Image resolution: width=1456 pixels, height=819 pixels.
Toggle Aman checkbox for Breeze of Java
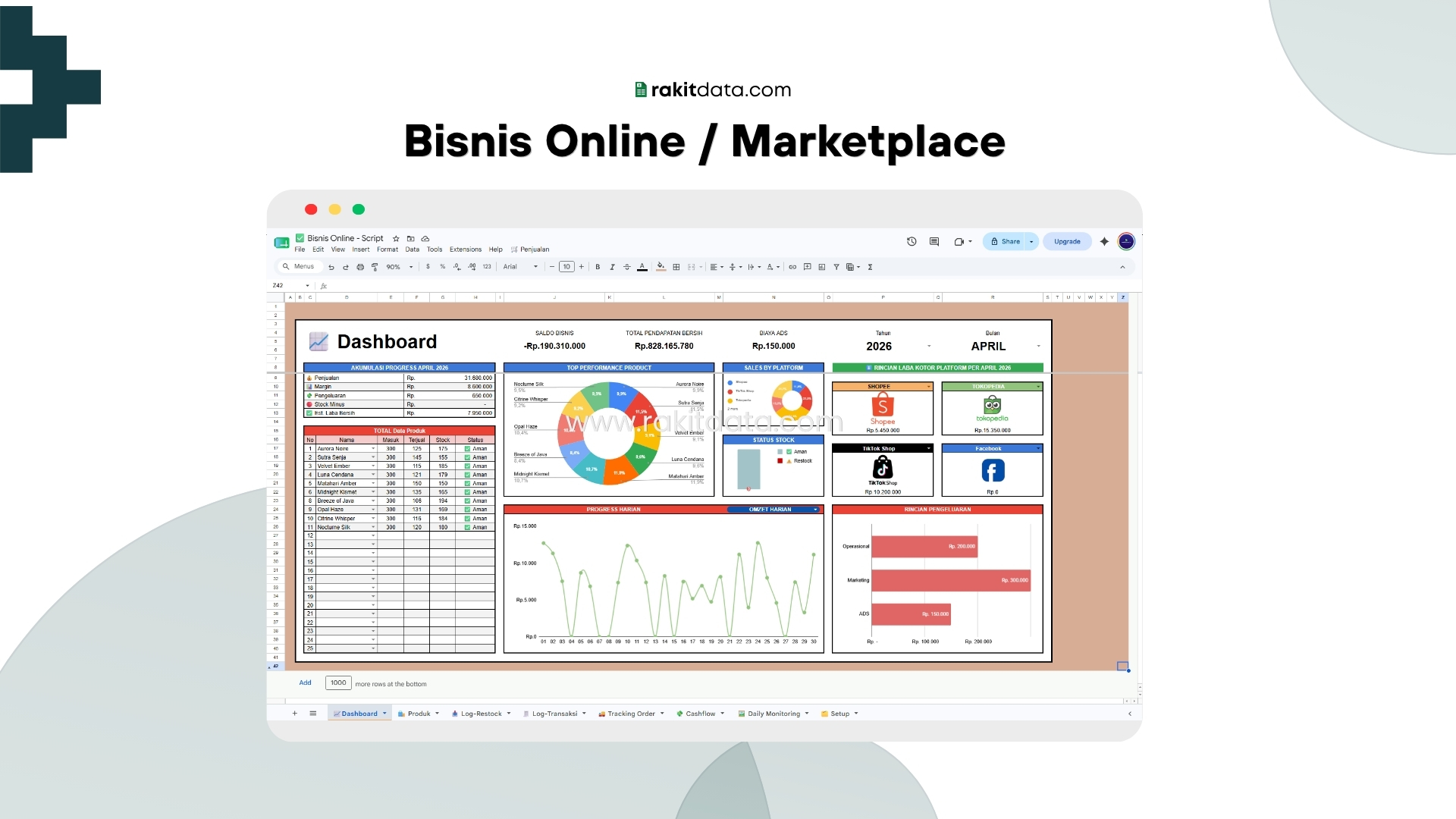point(467,501)
